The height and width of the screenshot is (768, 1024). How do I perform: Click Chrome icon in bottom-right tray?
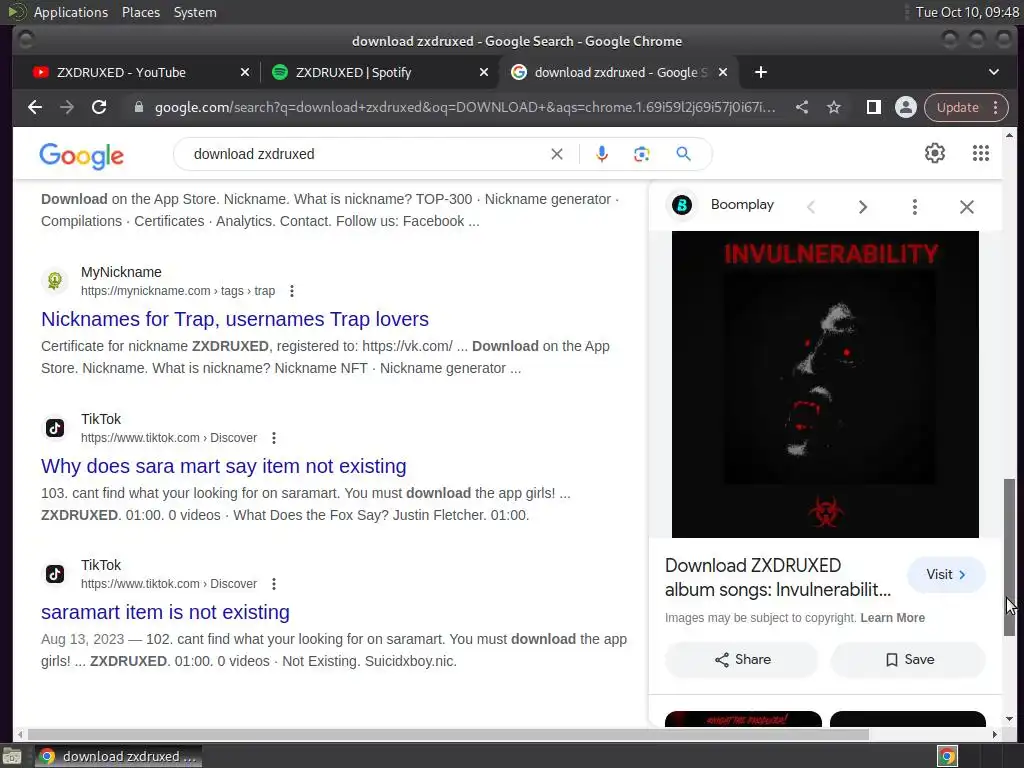(947, 756)
